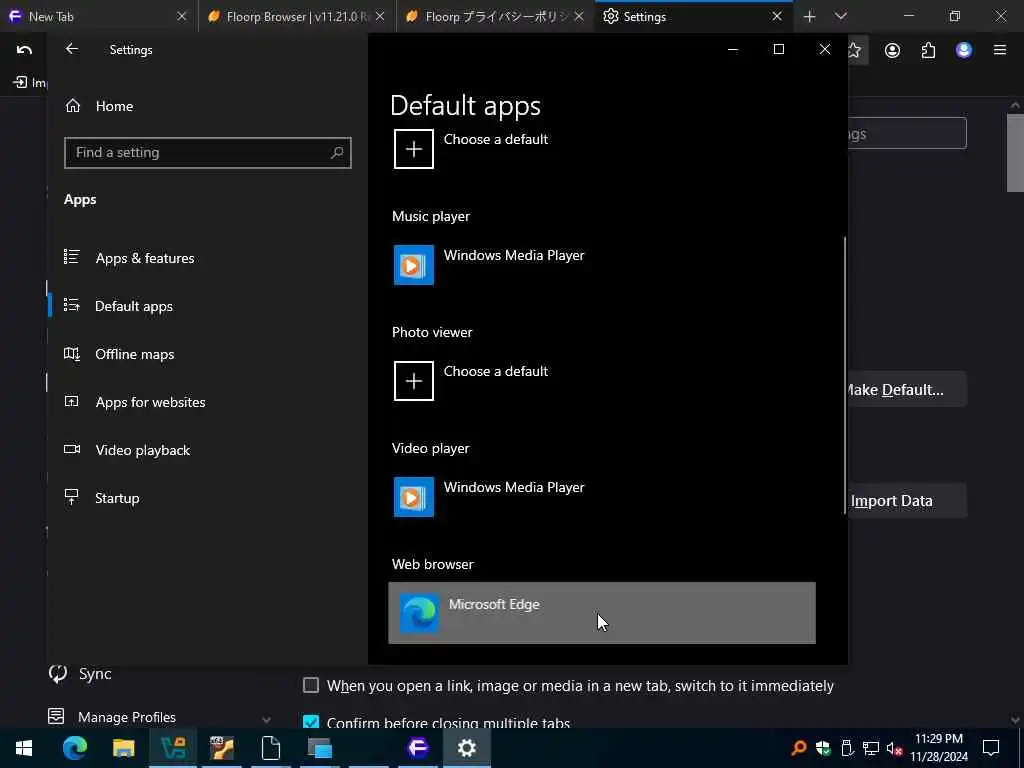This screenshot has width=1024, height=768.
Task: Click Windows Media Player icon under Music player
Action: click(x=413, y=264)
